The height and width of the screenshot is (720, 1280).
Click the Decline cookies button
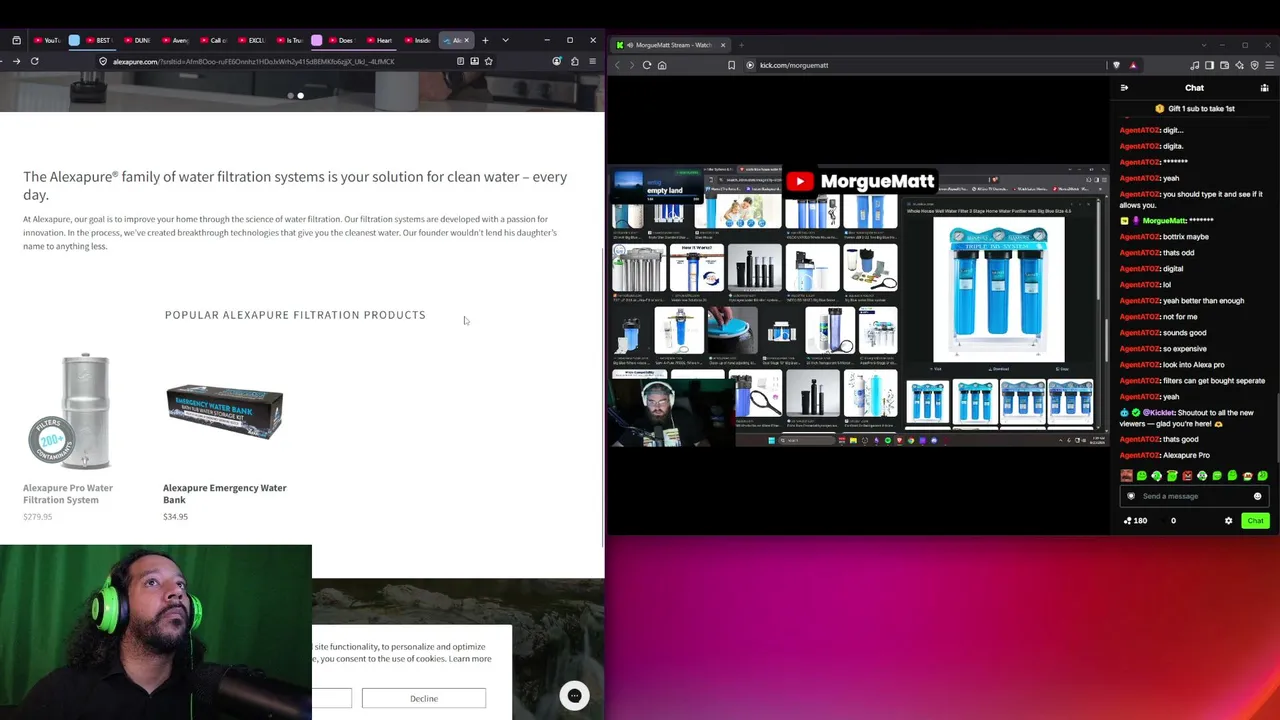pyautogui.click(x=424, y=698)
